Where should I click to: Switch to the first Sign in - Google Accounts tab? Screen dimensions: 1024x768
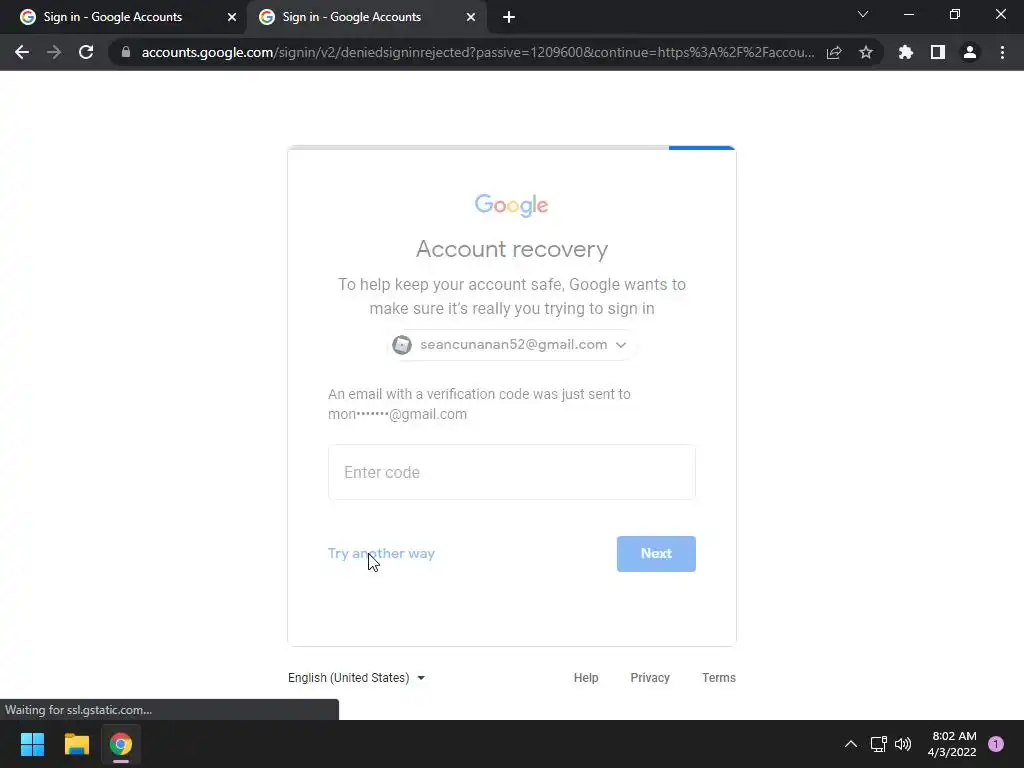coord(124,18)
